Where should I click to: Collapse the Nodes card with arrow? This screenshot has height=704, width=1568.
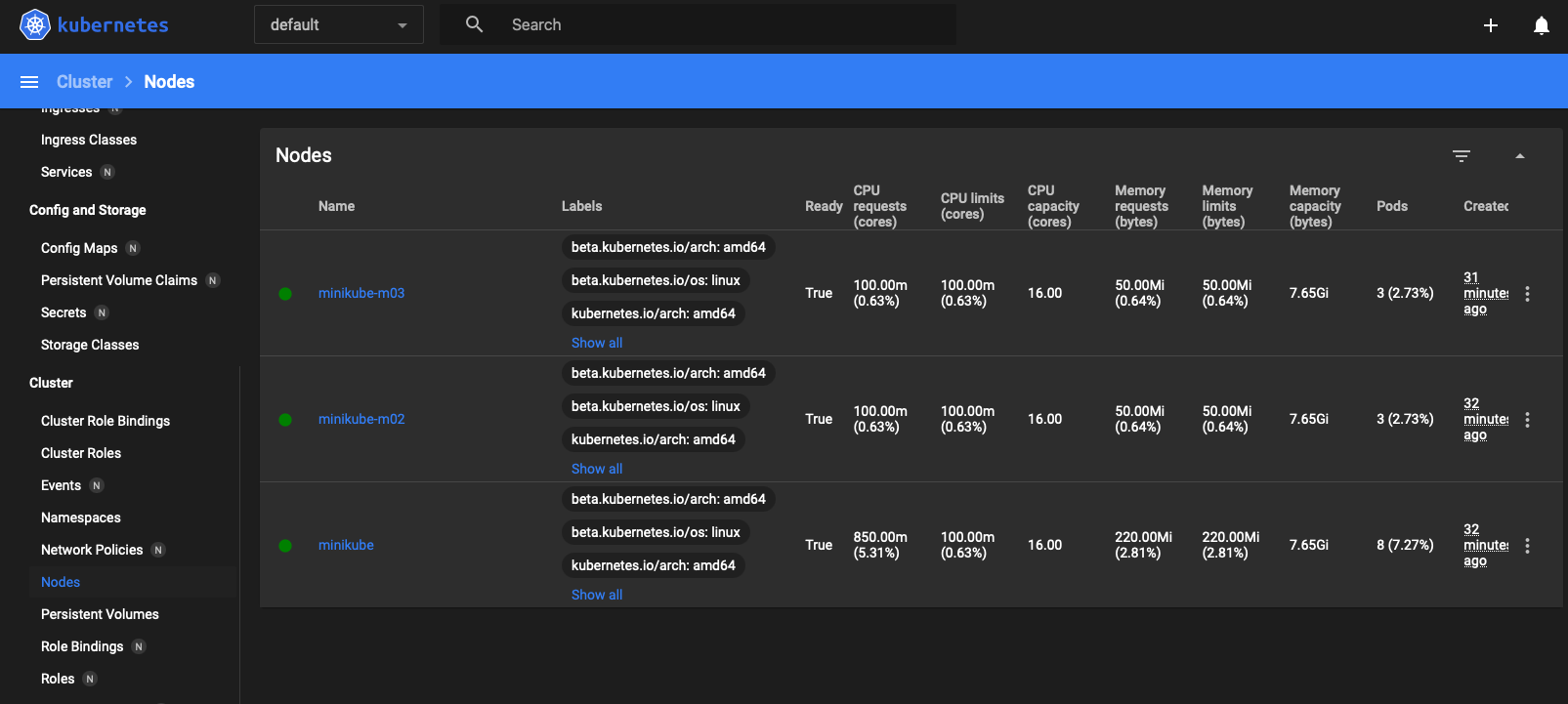[x=1520, y=156]
